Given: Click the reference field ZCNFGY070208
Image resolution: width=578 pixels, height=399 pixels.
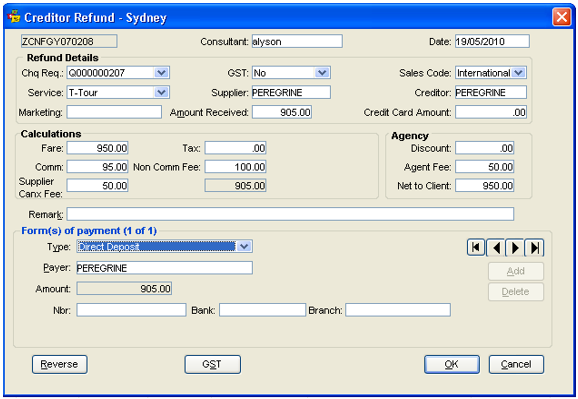Looking at the screenshot, I should (x=69, y=41).
